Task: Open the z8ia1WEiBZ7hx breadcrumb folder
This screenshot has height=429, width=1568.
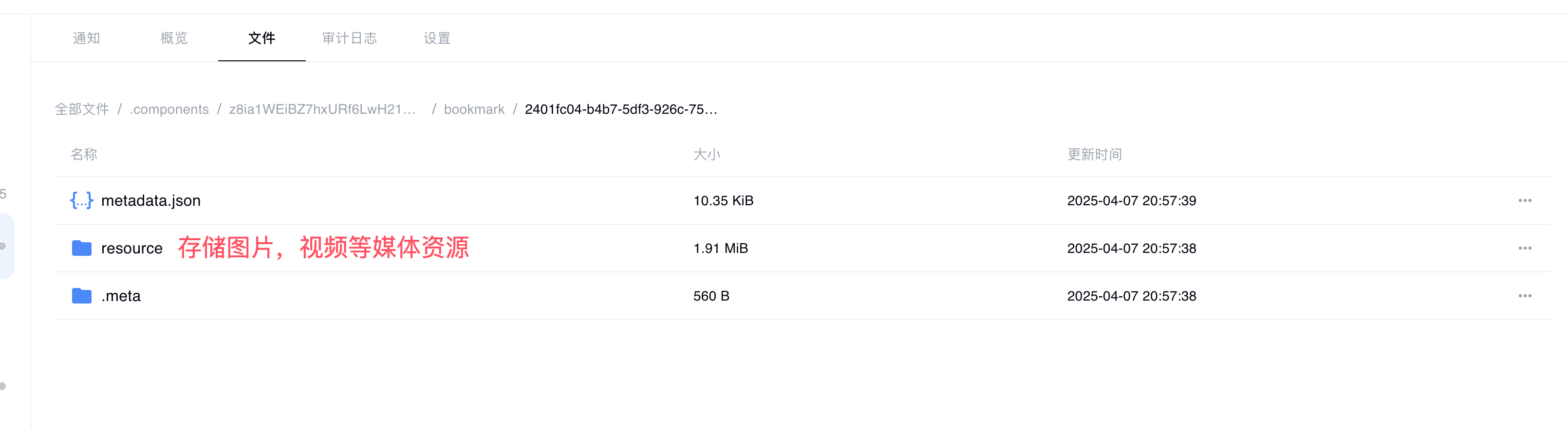Action: point(322,109)
